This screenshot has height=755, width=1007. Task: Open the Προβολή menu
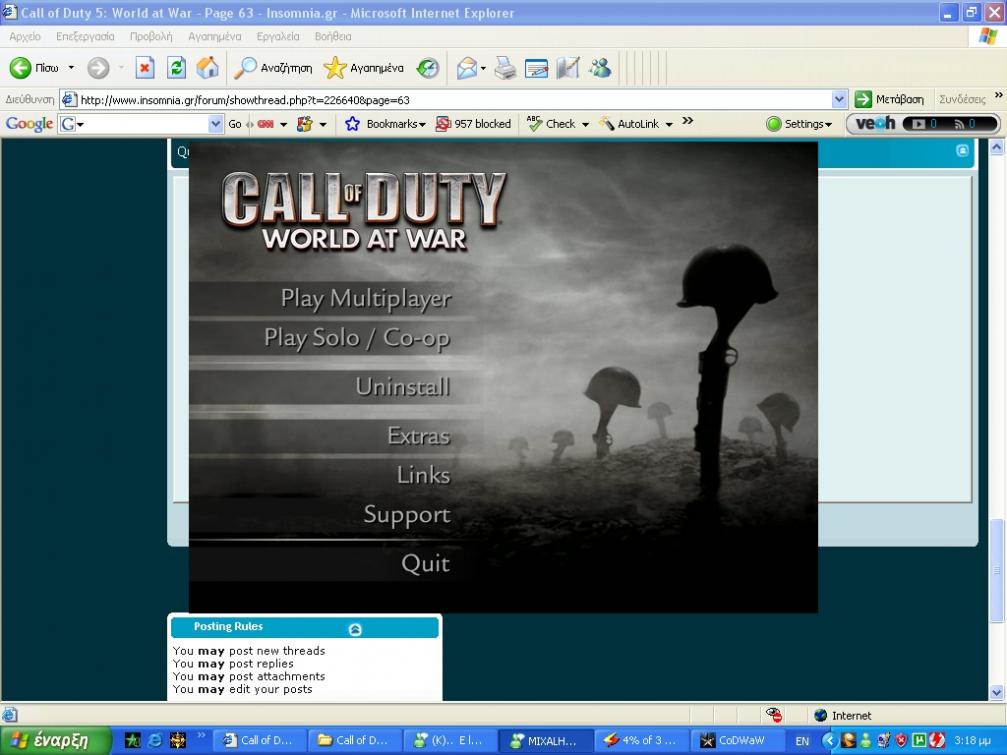coord(151,37)
